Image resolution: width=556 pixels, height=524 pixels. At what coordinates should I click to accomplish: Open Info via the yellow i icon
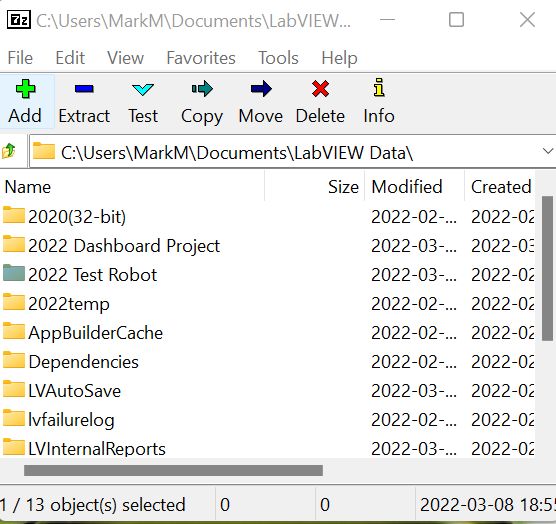pos(379,87)
